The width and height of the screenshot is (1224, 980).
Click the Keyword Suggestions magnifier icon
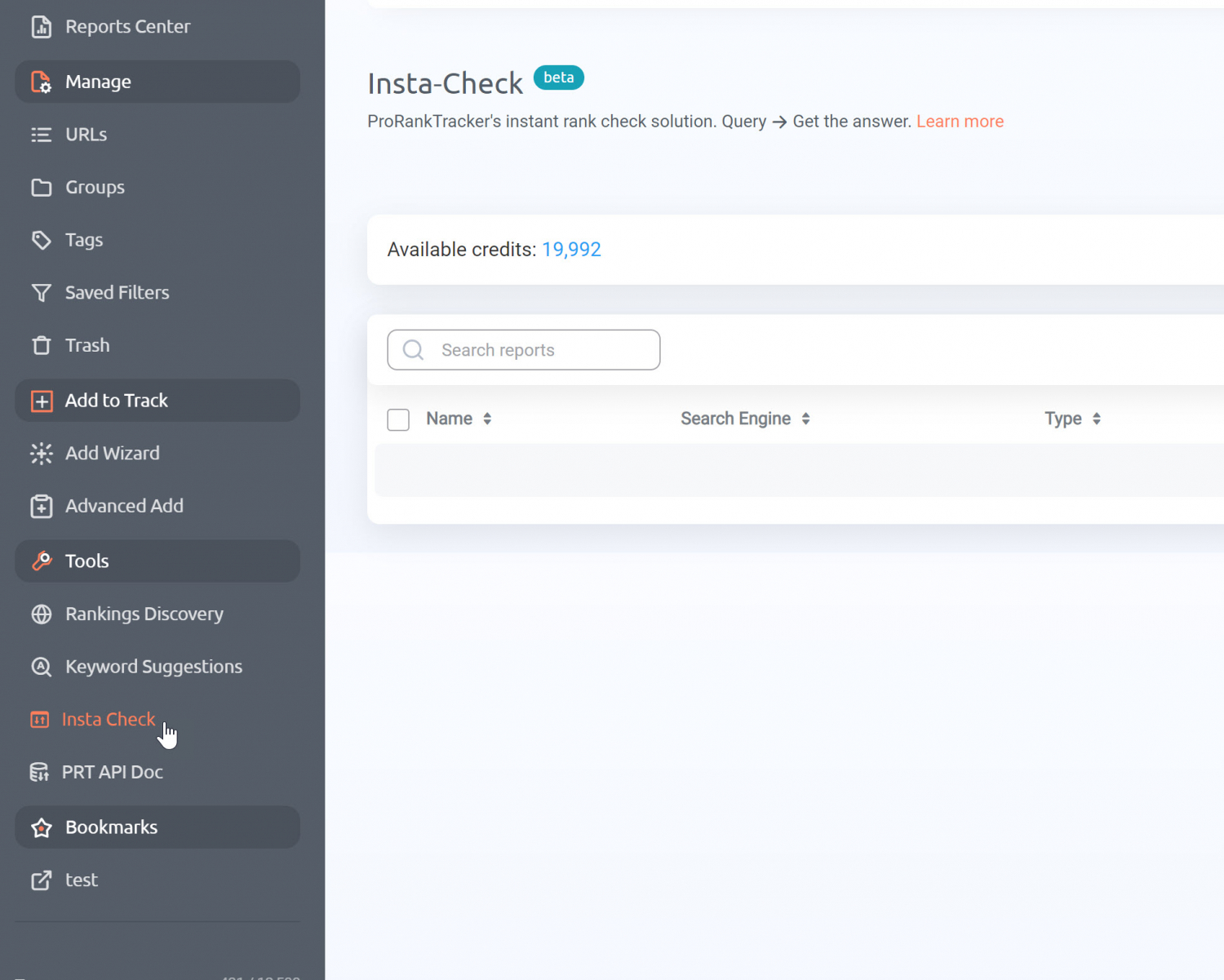pyautogui.click(x=41, y=667)
